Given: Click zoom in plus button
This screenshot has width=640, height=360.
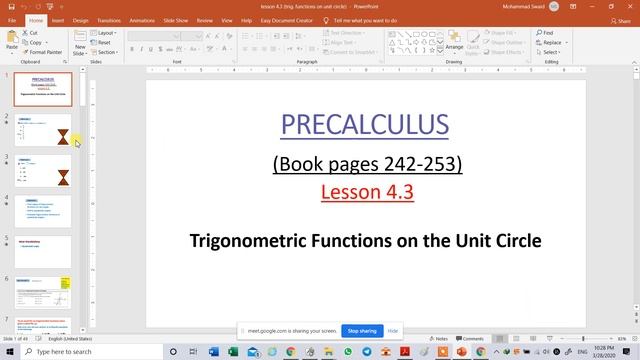Looking at the screenshot, I should (611, 339).
